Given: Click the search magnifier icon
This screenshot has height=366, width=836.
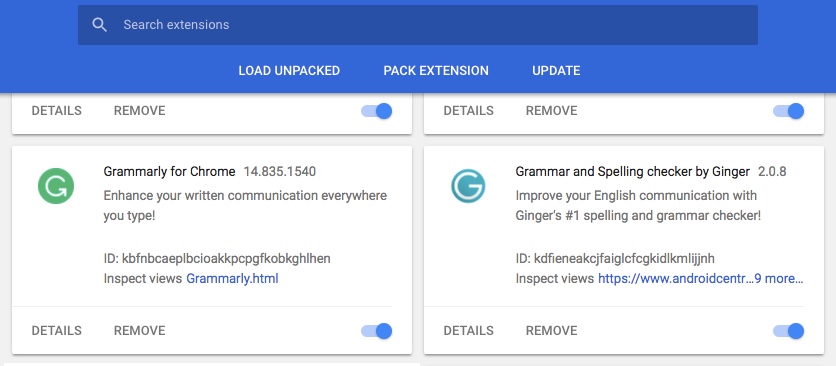Looking at the screenshot, I should tap(100, 25).
